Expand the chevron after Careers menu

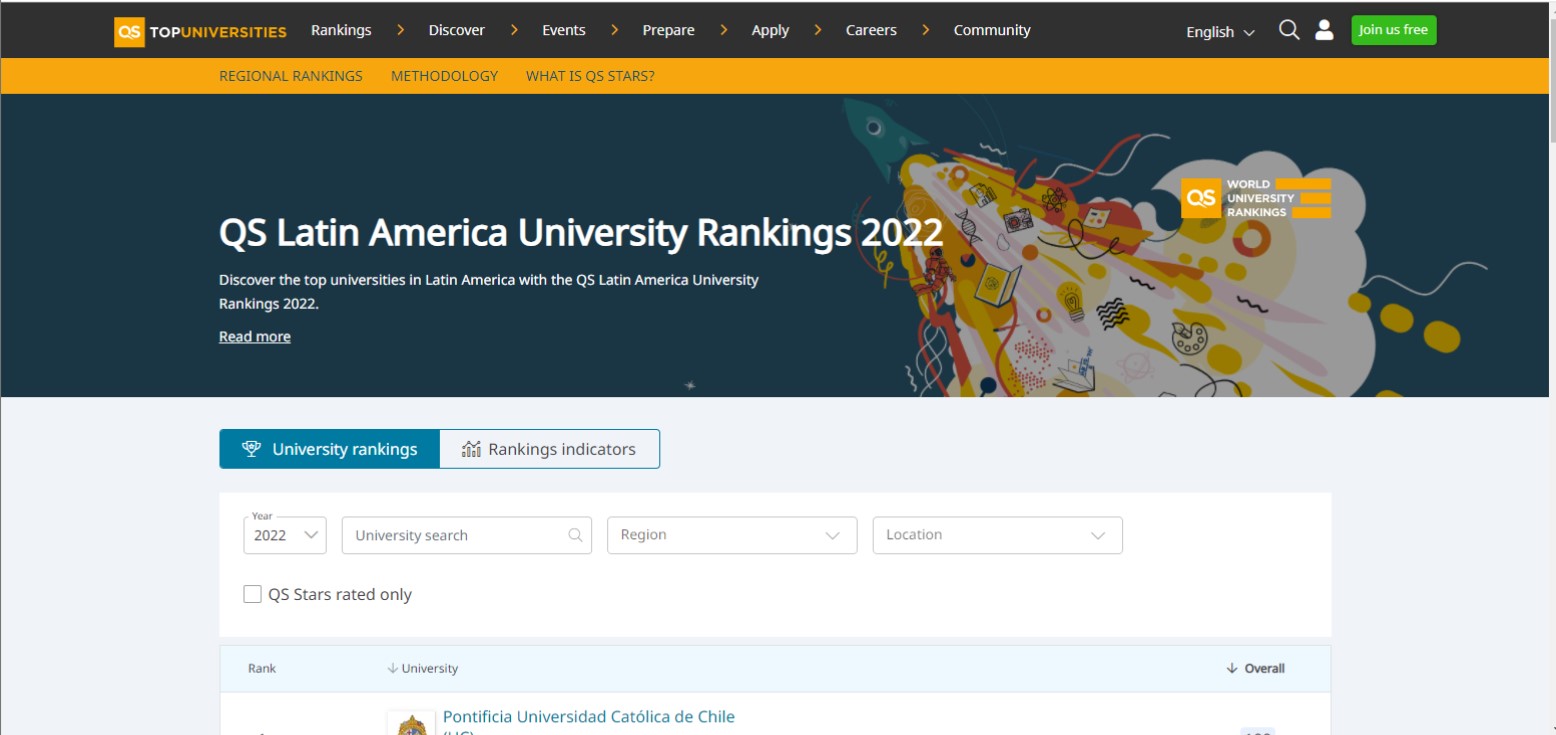click(926, 30)
